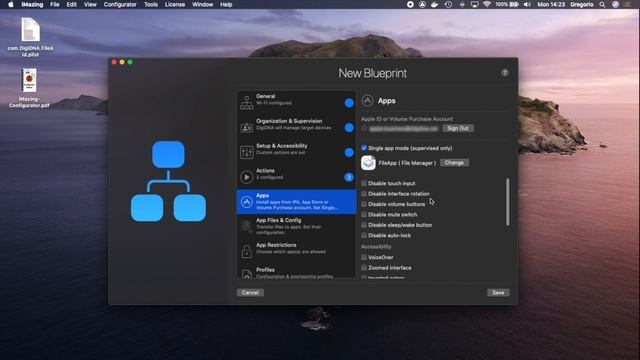The height and width of the screenshot is (360, 640).
Task: Click the Actions count badge
Action: pyautogui.click(x=349, y=177)
